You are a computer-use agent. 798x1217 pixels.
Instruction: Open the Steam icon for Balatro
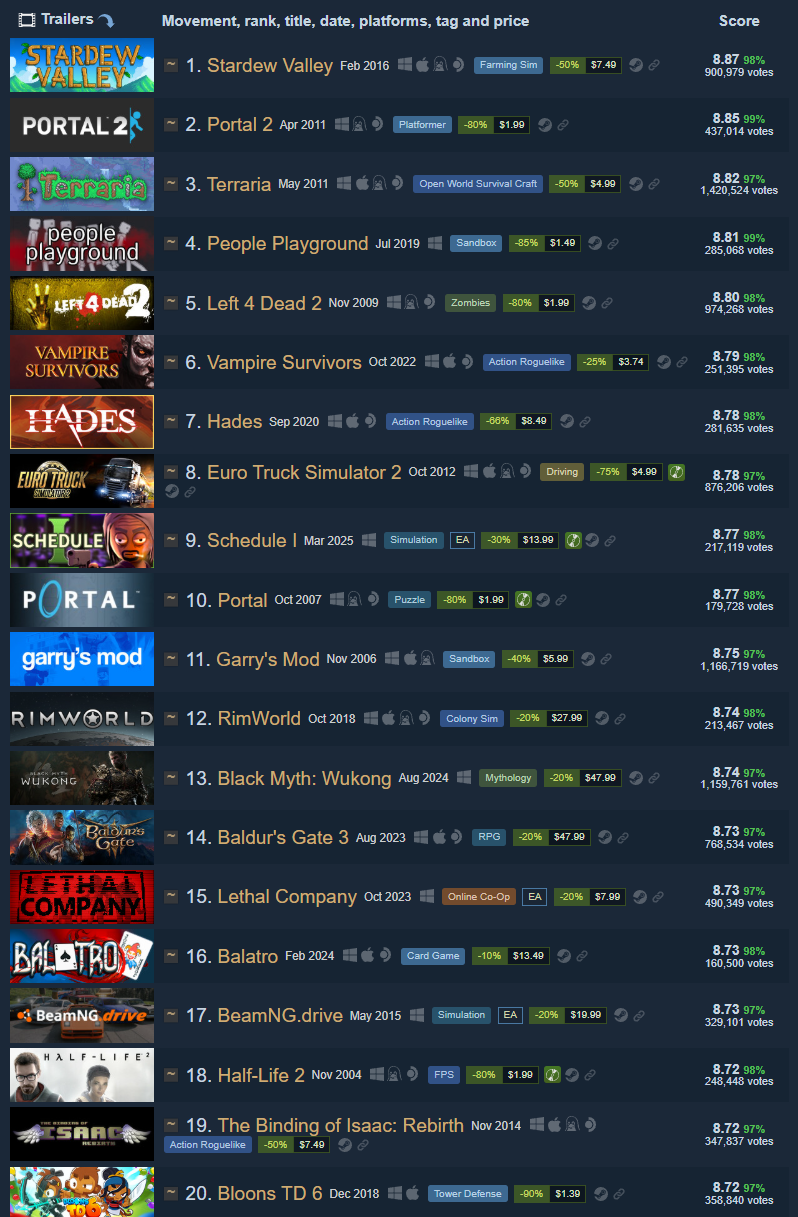565,956
